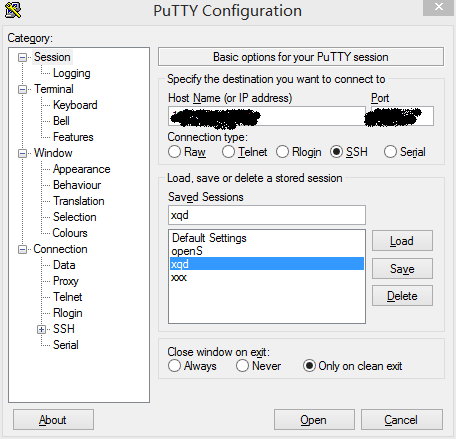
Task: Open the Behaviour category
Action: pos(77,185)
